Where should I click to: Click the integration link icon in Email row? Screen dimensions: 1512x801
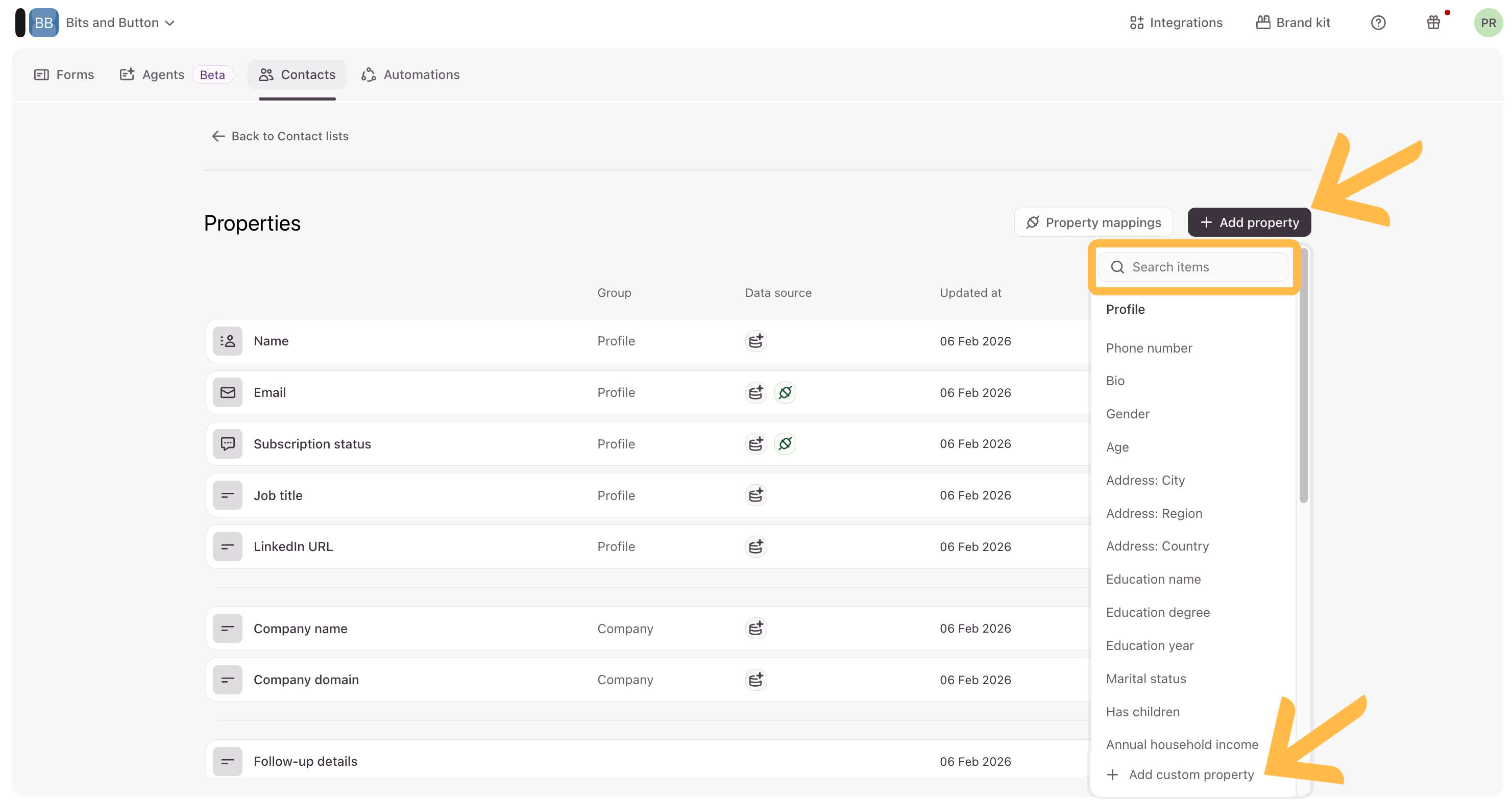[785, 392]
